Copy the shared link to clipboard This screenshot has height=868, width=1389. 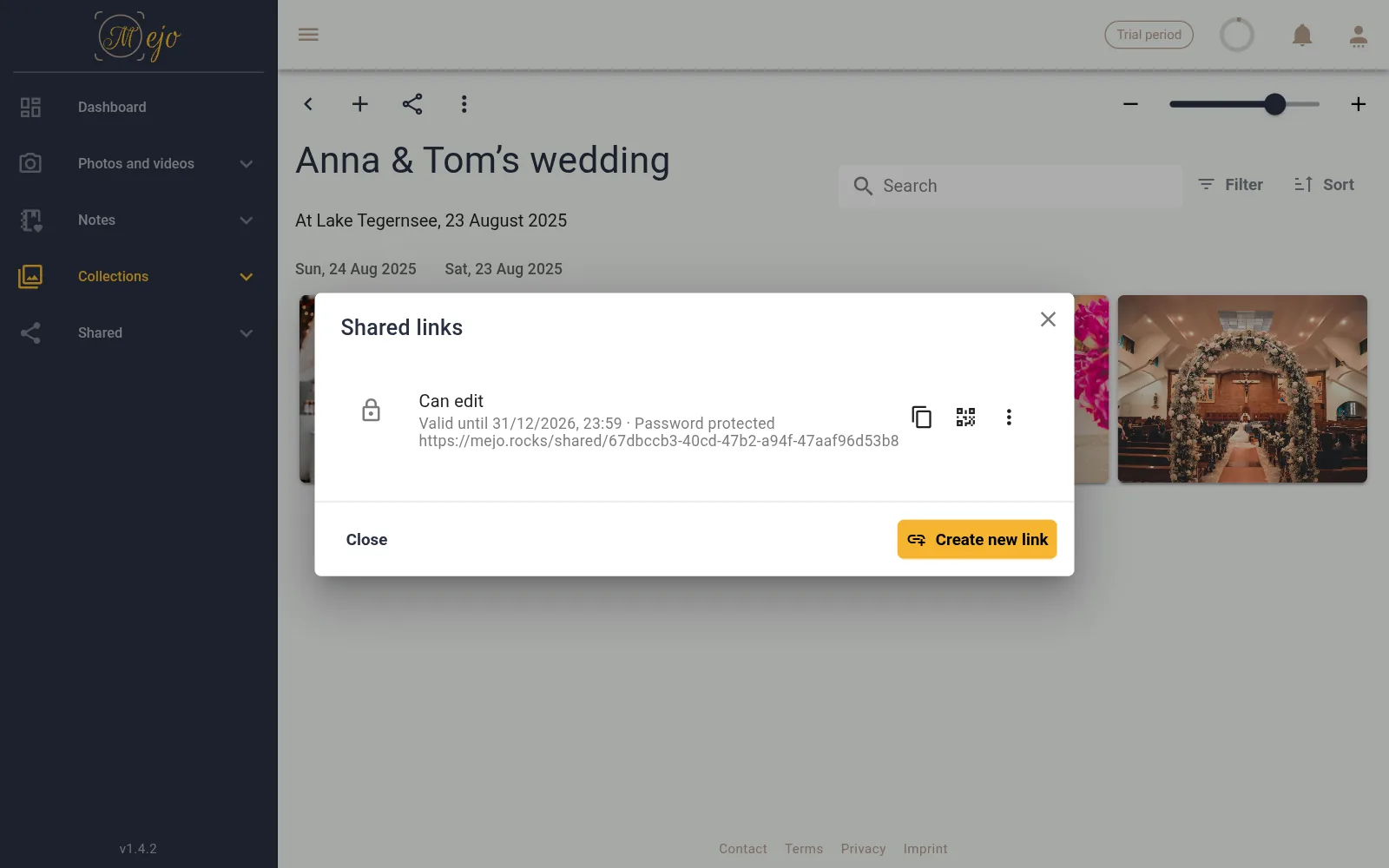tap(921, 418)
